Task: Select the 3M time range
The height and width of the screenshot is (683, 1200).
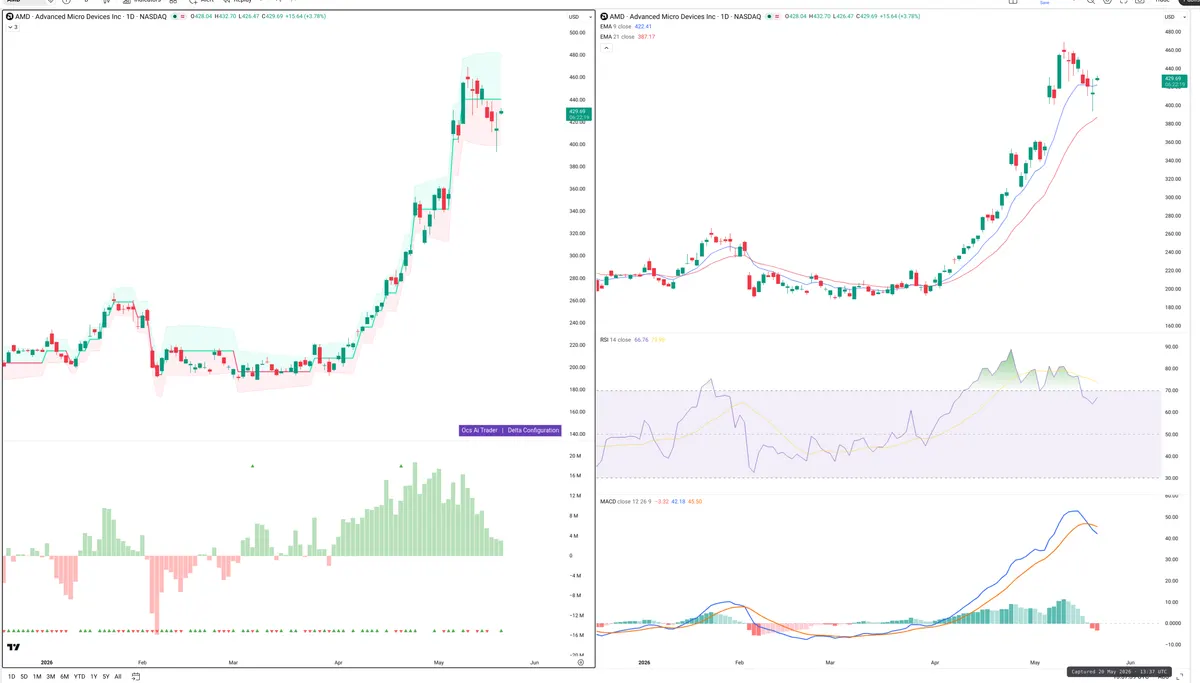Action: (51, 677)
